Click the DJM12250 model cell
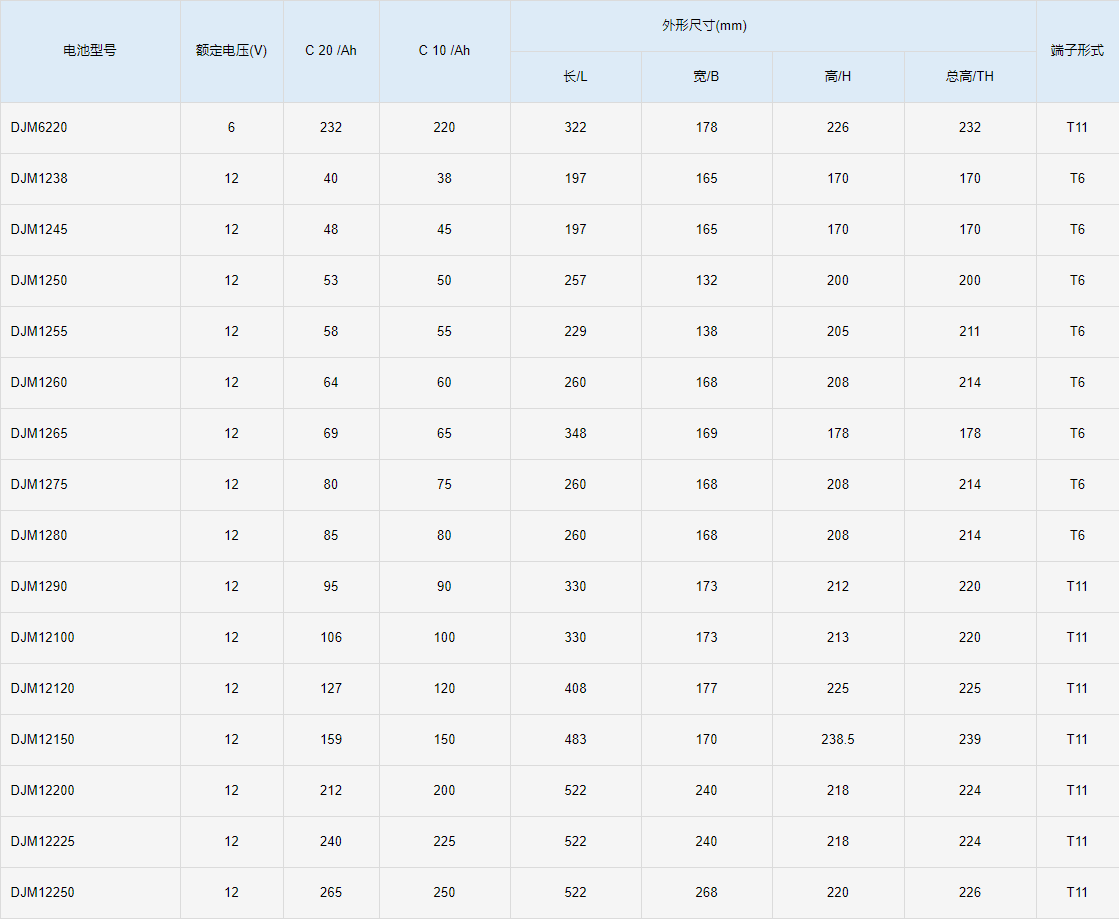 [42, 892]
